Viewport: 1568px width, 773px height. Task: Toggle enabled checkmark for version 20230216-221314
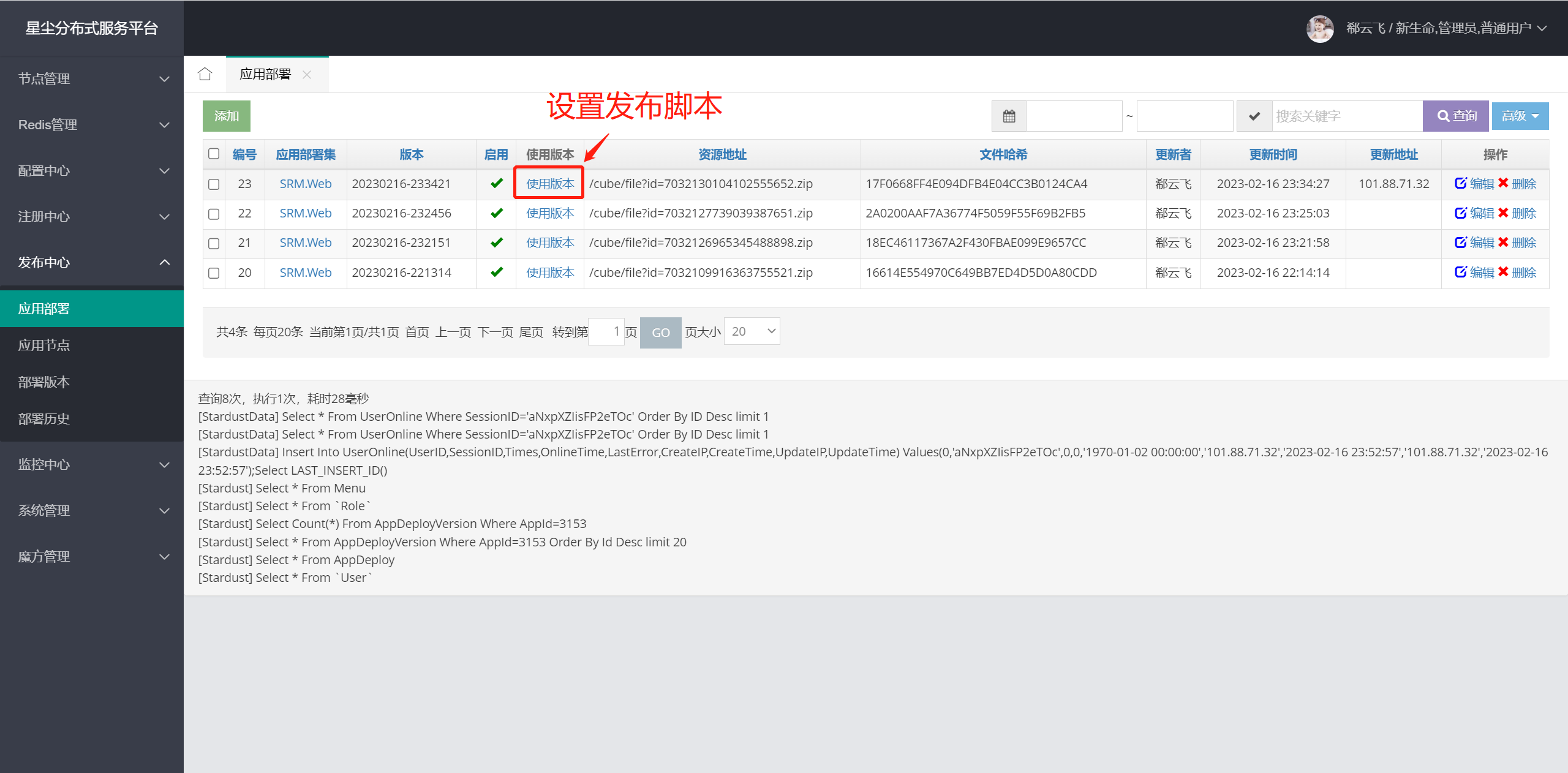pos(497,272)
